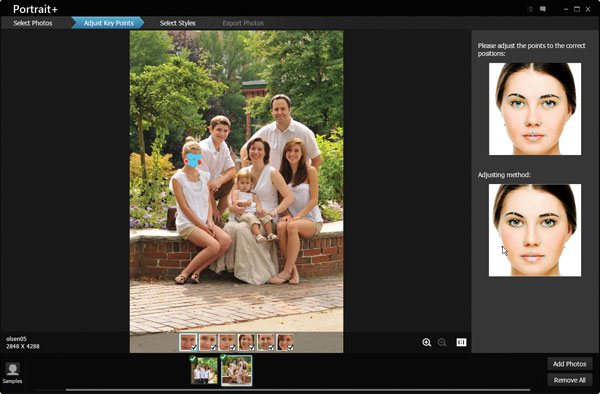Open the feedback speech bubble icon in the title bar
This screenshot has height=394, width=600.
(x=543, y=9)
